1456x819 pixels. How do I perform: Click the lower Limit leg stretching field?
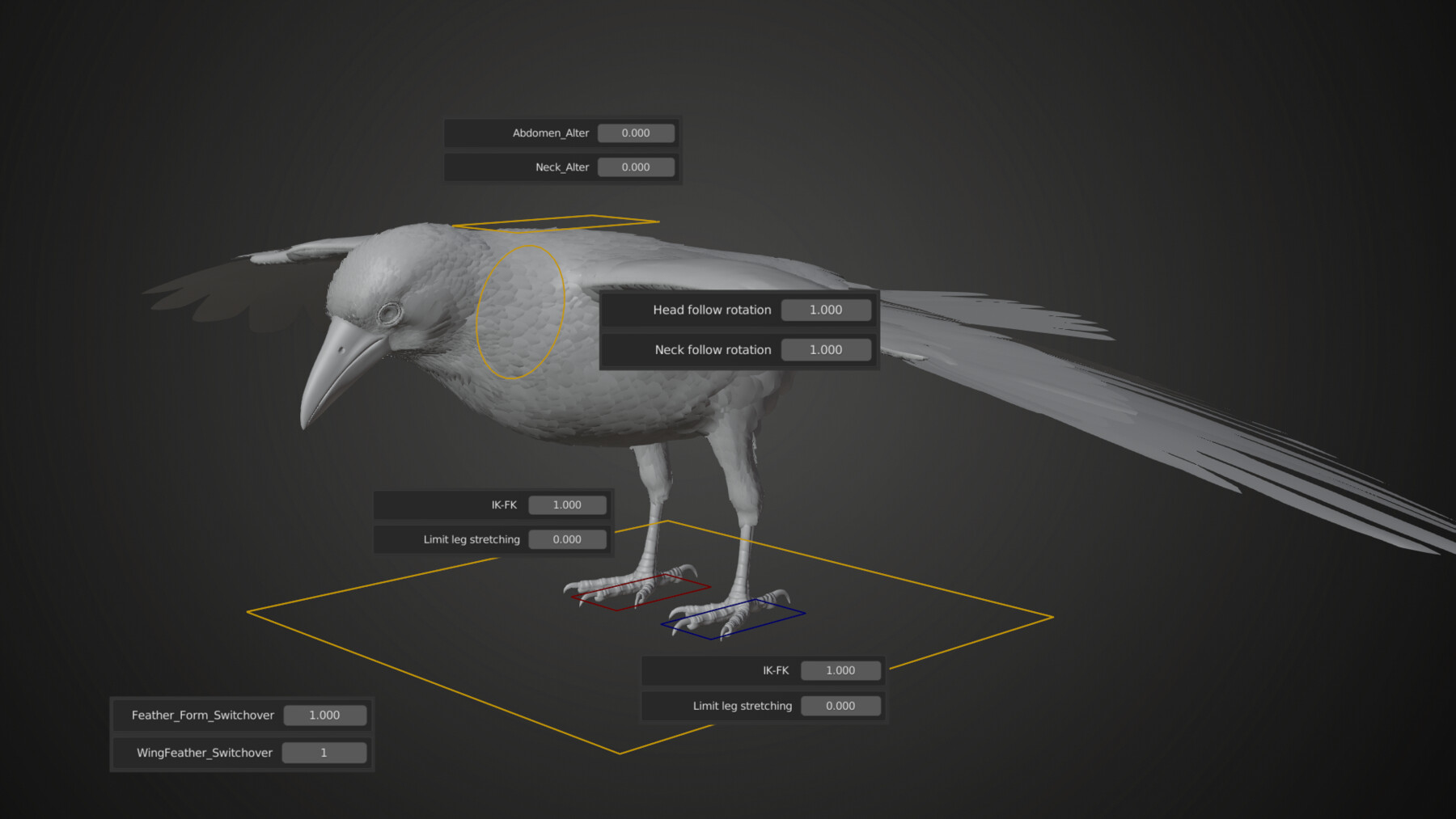[840, 705]
